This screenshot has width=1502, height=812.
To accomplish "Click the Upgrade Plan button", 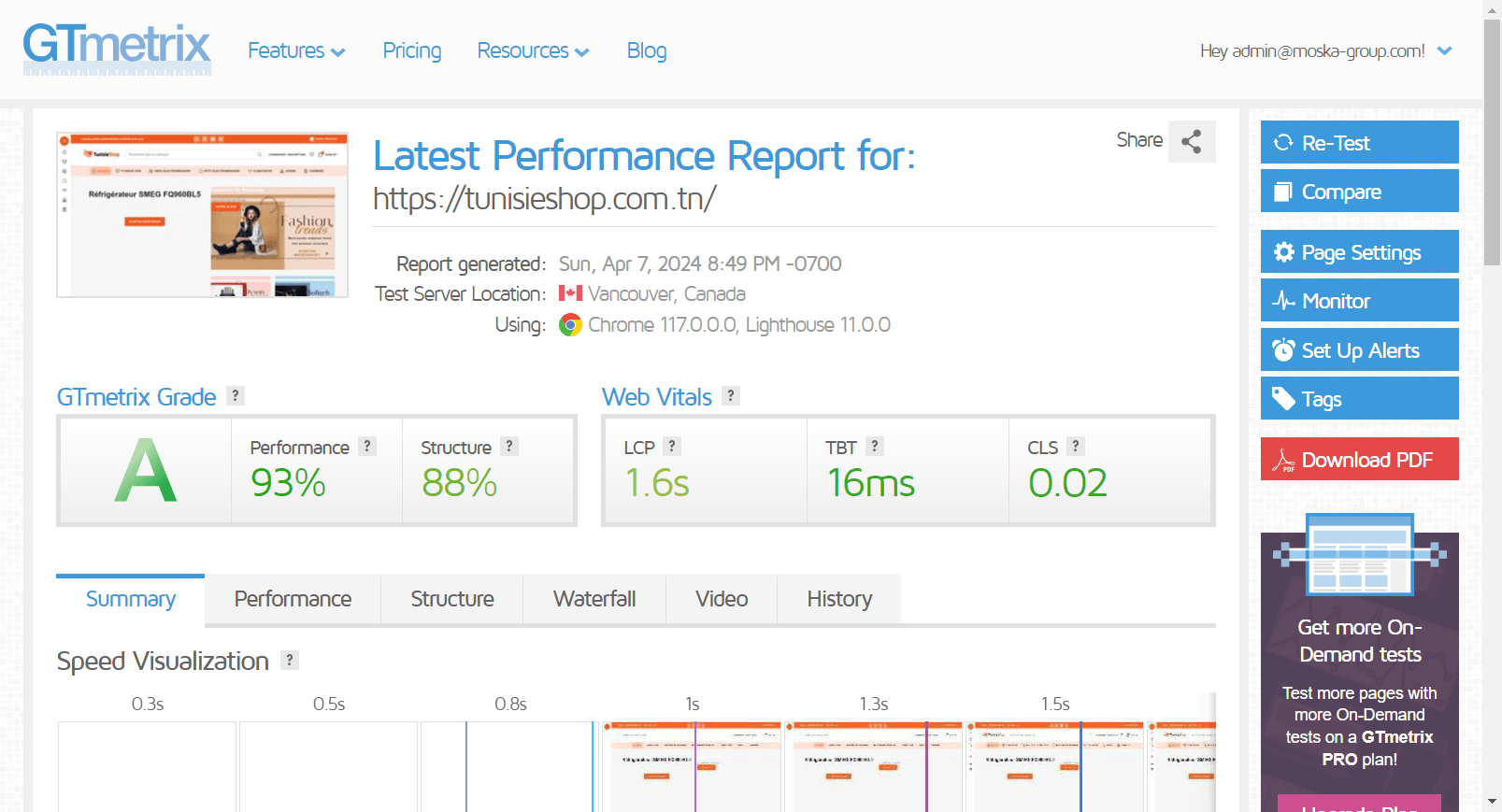I will click(1359, 804).
